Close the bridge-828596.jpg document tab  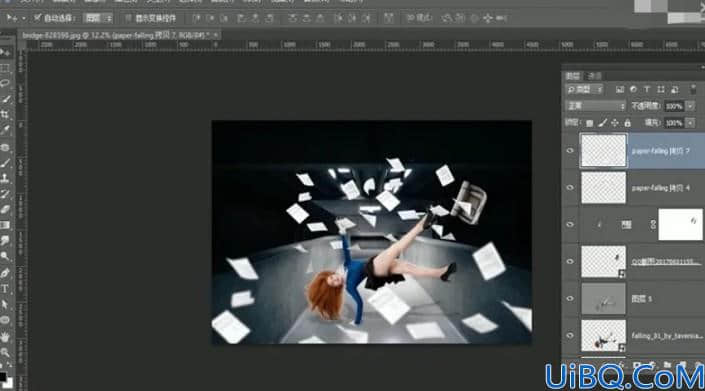(x=216, y=35)
